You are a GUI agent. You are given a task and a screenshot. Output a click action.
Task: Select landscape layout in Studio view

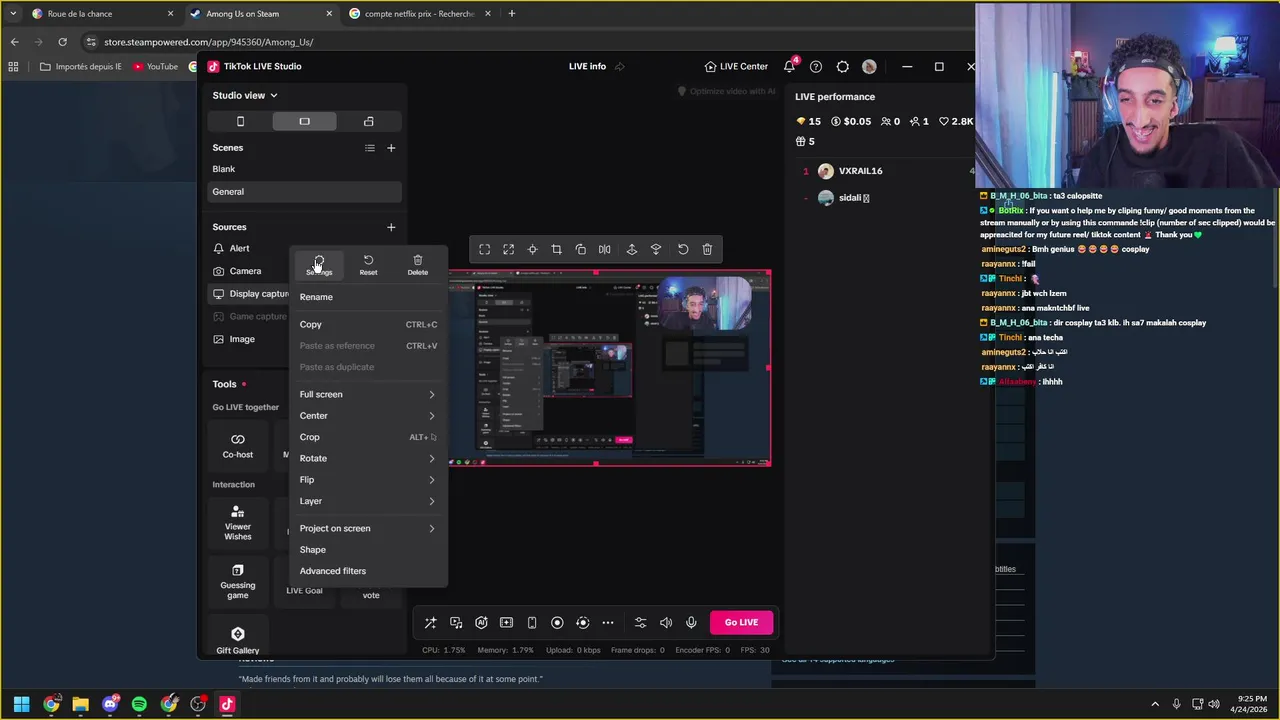click(304, 121)
